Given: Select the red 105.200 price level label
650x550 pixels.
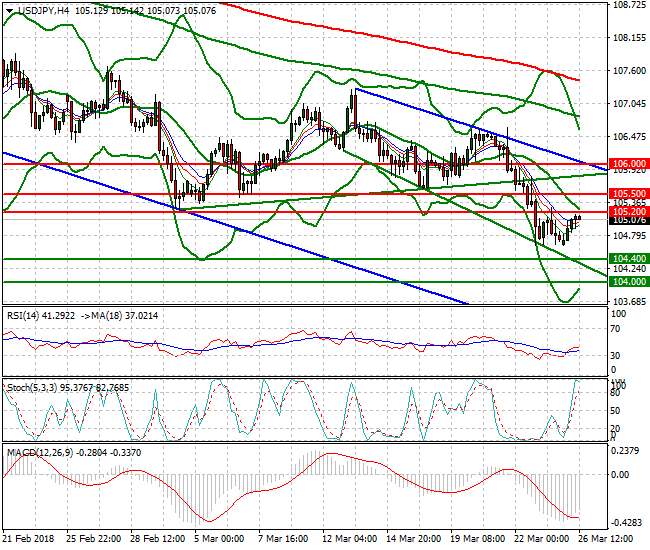Looking at the screenshot, I should click(x=629, y=212).
